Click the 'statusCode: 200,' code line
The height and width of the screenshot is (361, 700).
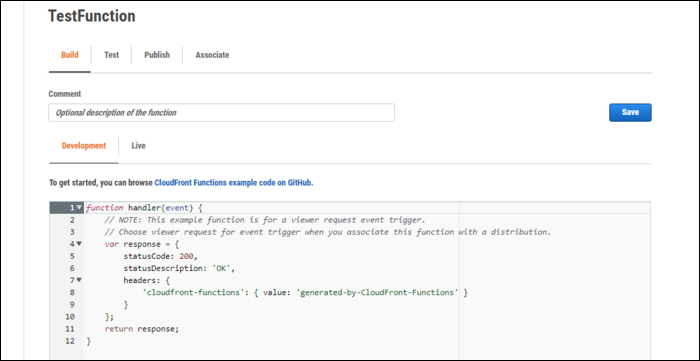[x=160, y=256]
